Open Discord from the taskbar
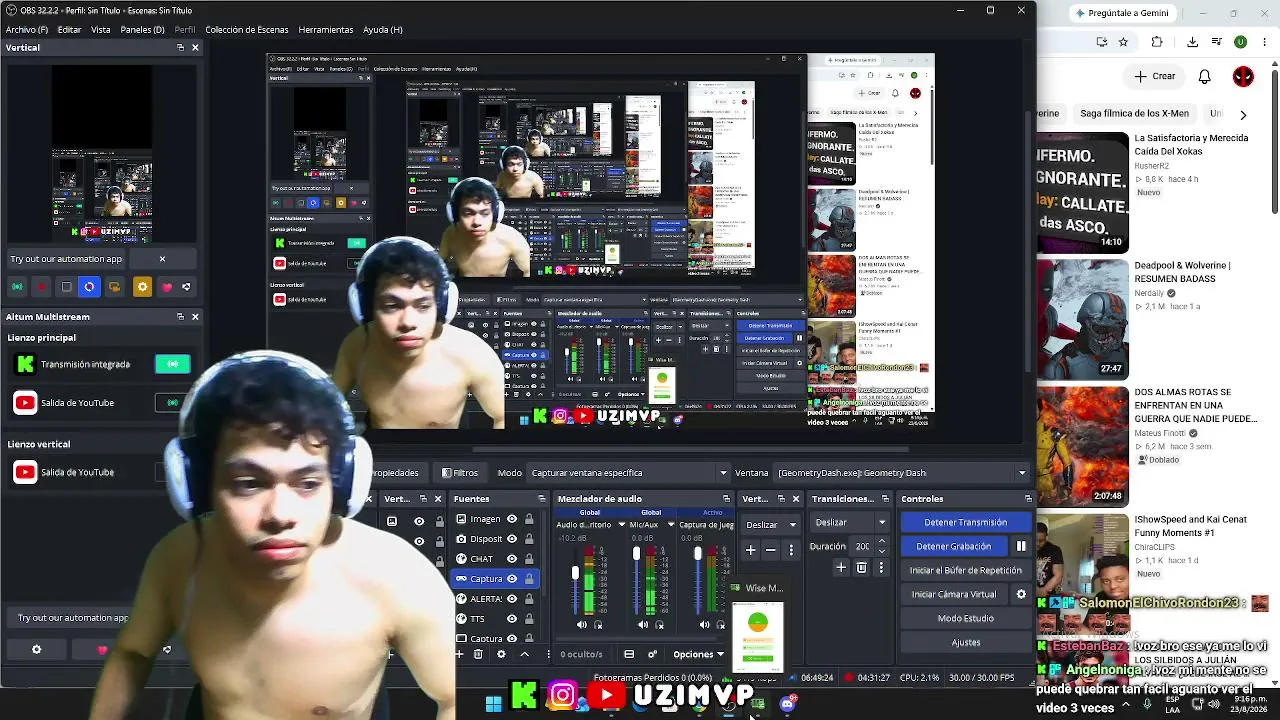The image size is (1280, 720). click(787, 704)
